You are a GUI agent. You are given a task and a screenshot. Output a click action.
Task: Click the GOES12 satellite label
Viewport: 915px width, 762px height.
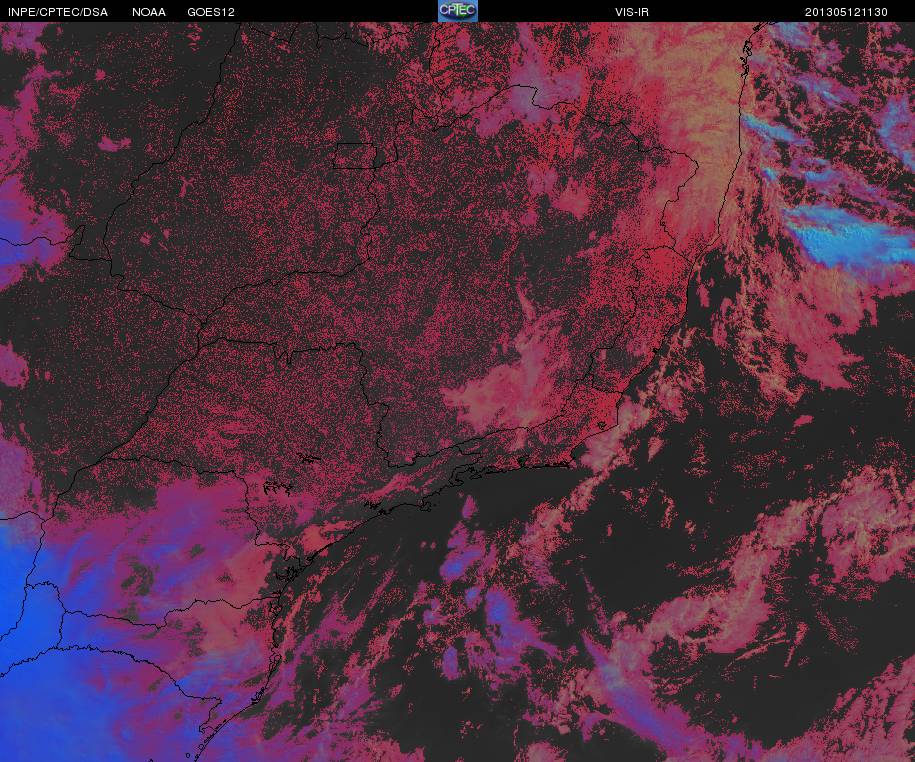pyautogui.click(x=211, y=12)
